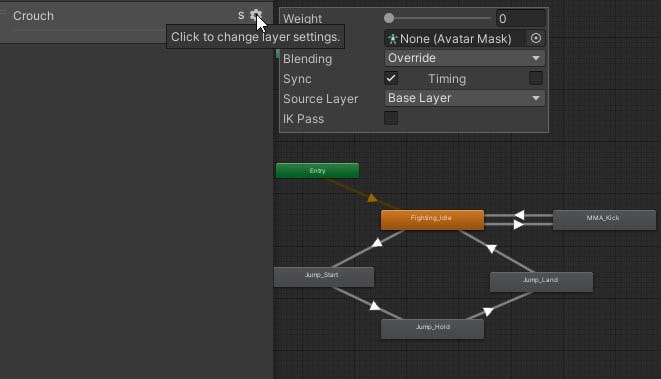This screenshot has height=379, width=661.
Task: Edit the Weight value field
Action: [x=521, y=19]
